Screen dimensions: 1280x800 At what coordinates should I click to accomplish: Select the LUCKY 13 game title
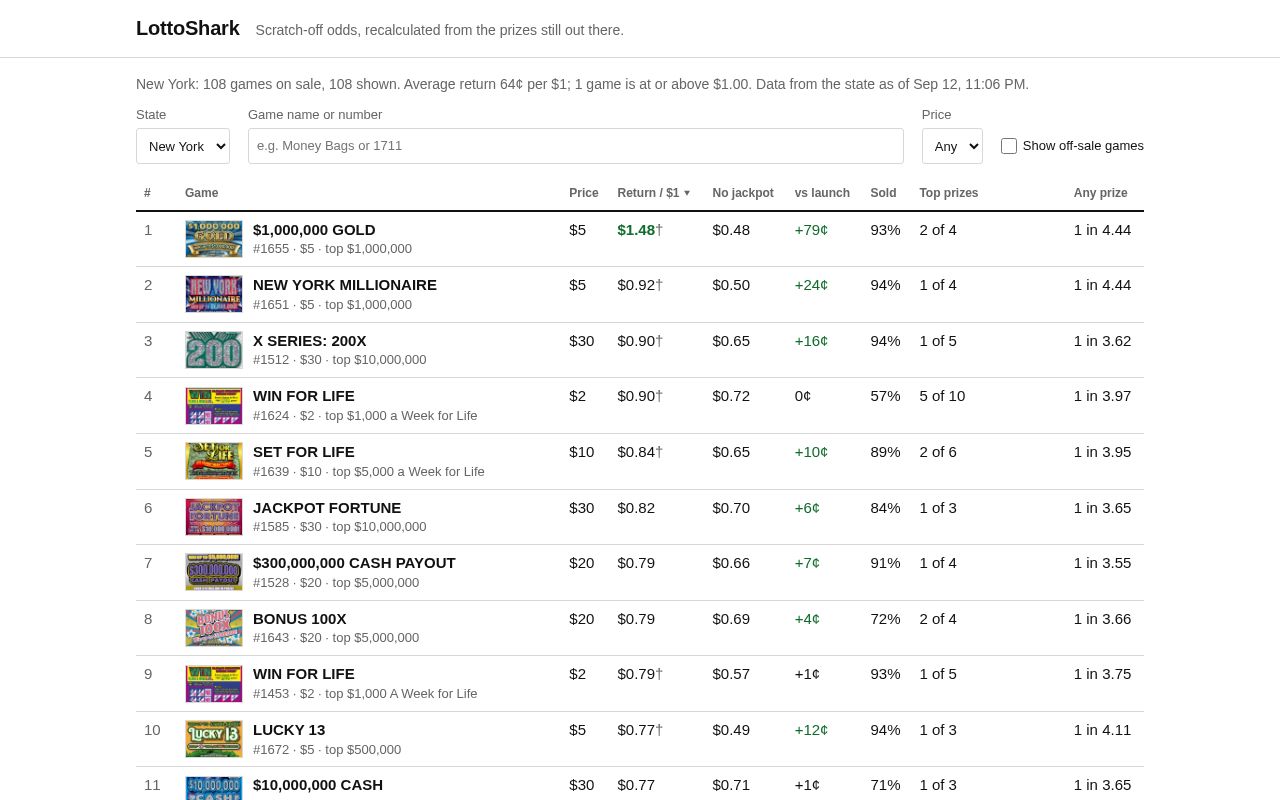(289, 730)
